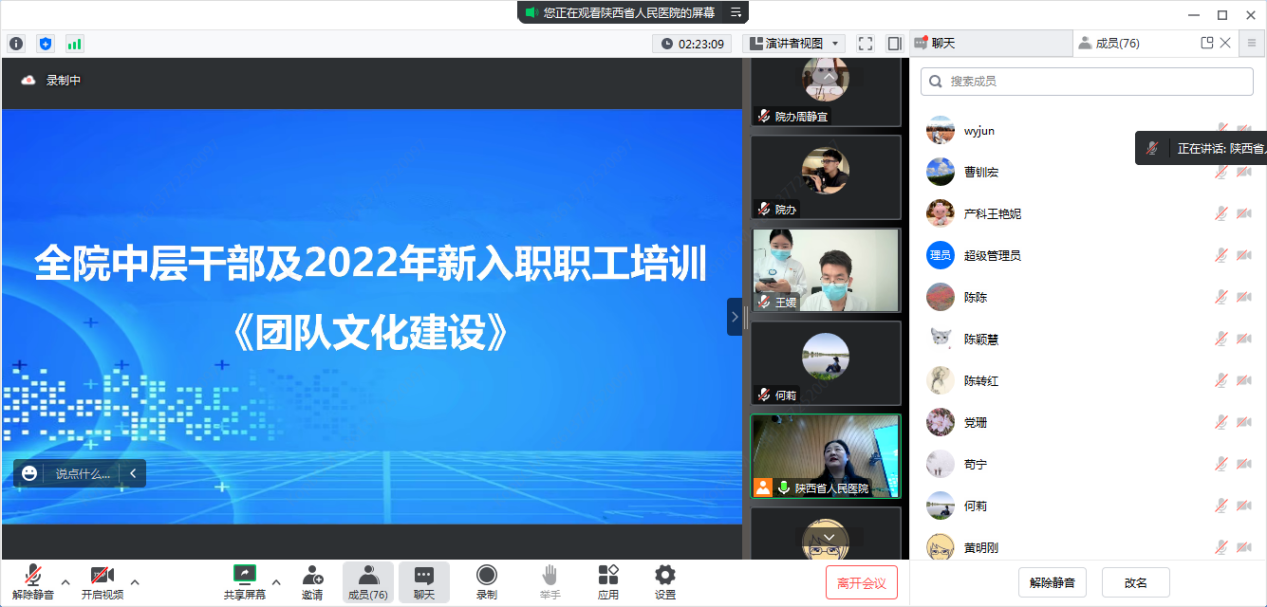1267x607 pixels.
Task: Open apps with the 应用 icon
Action: tap(608, 580)
